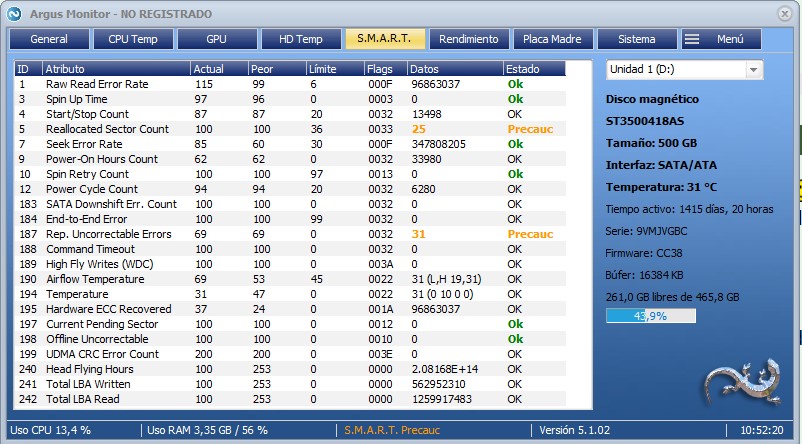Open the General tab
This screenshot has width=802, height=444.
pos(49,39)
